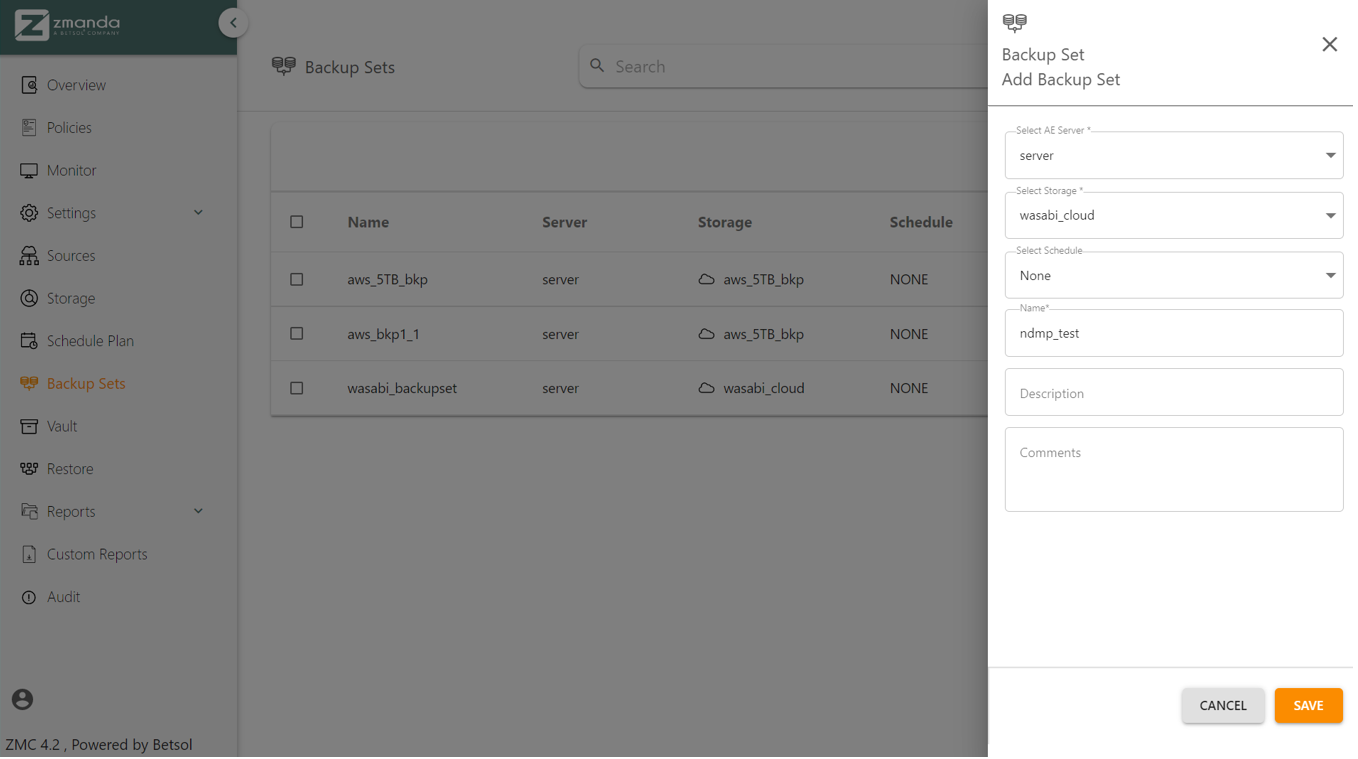
Task: Click the Vault archive icon
Action: [29, 427]
